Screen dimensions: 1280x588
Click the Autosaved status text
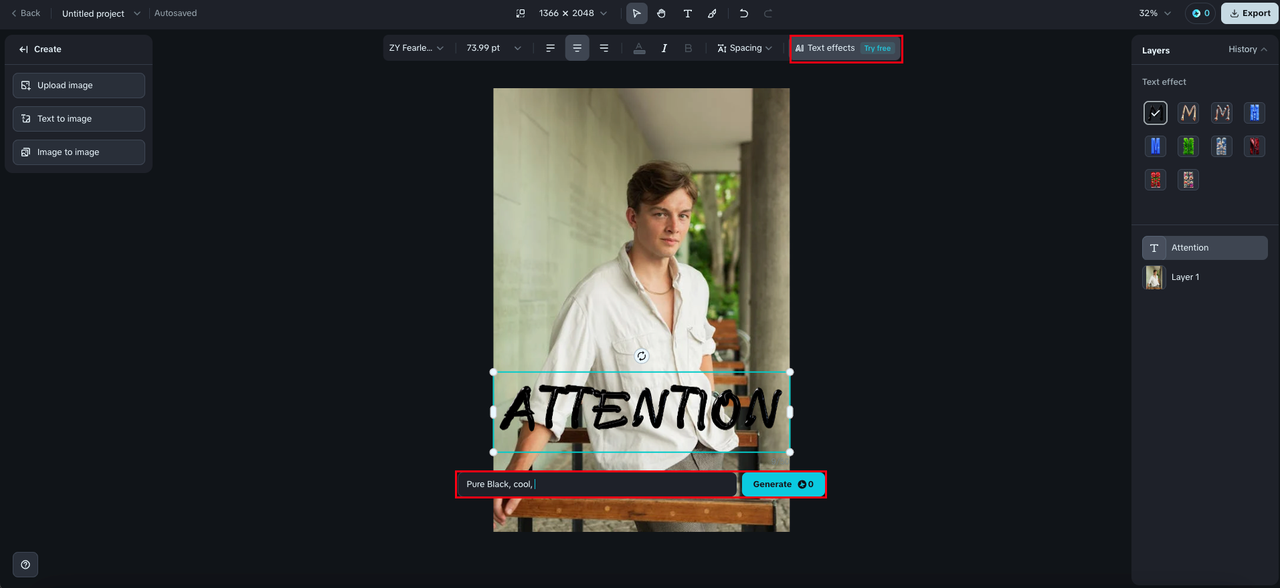coord(175,13)
